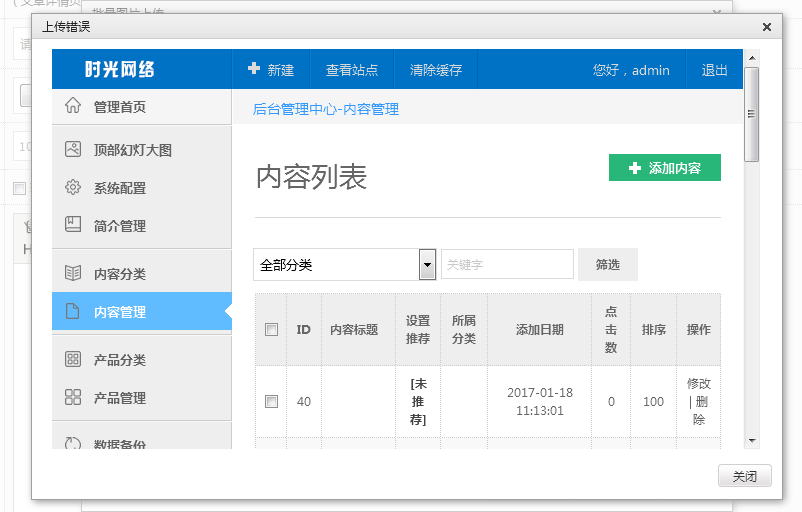Open the 全部分类 category dropdown
Screen dimensions: 802x512
click(336, 265)
